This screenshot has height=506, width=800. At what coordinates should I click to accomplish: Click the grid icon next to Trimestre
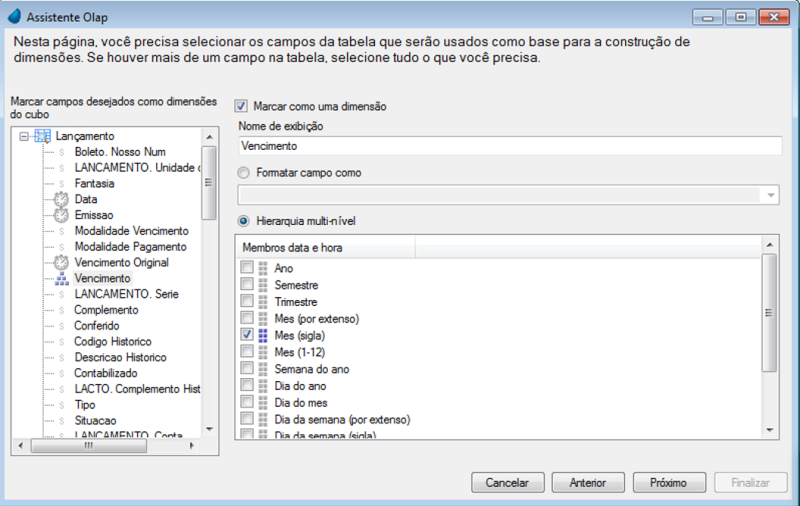(x=263, y=302)
